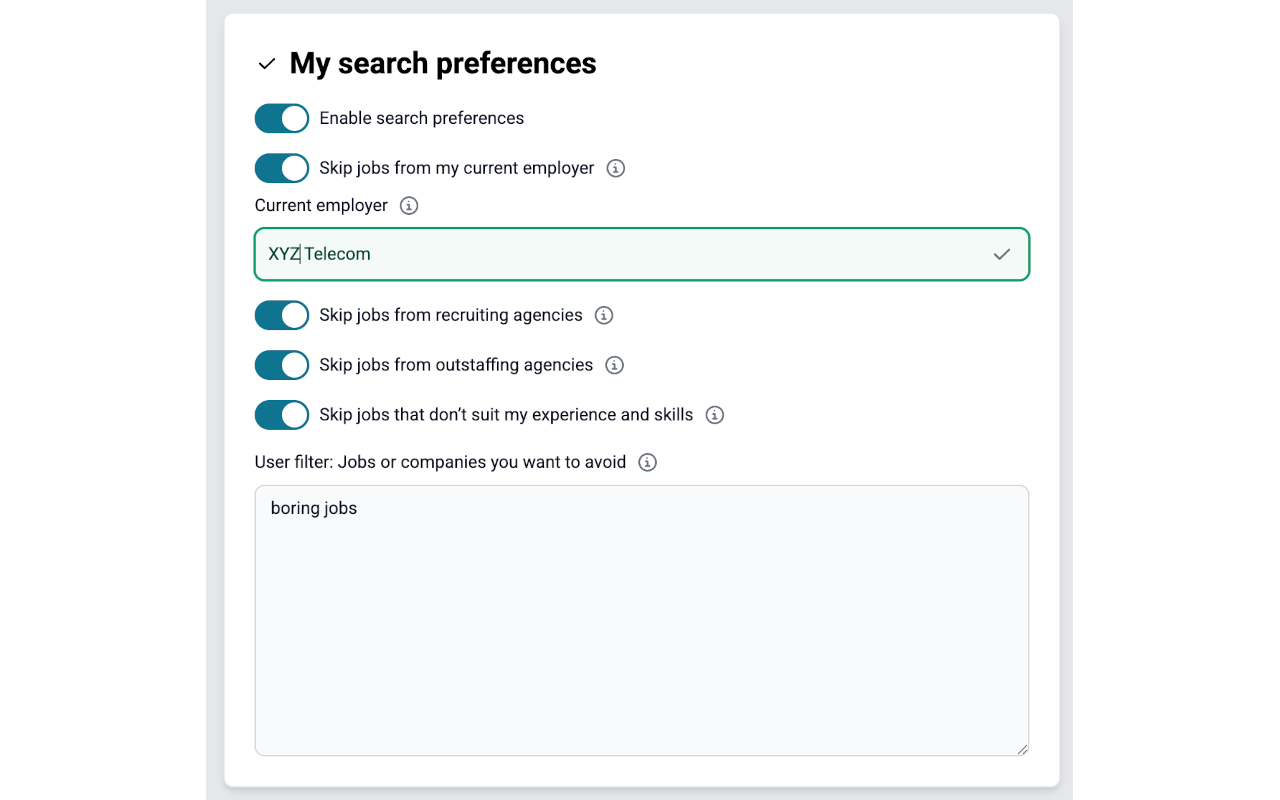Click the textarea resize grip corner
This screenshot has width=1280, height=800.
pos(1022,749)
